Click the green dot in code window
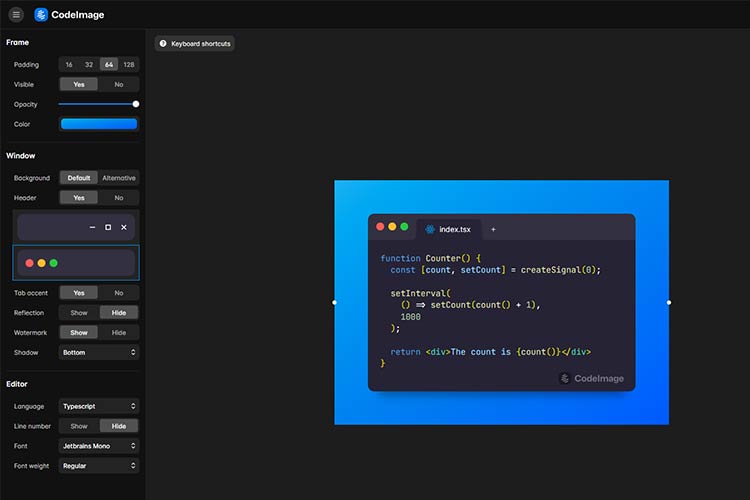The image size is (750, 500). [x=404, y=227]
